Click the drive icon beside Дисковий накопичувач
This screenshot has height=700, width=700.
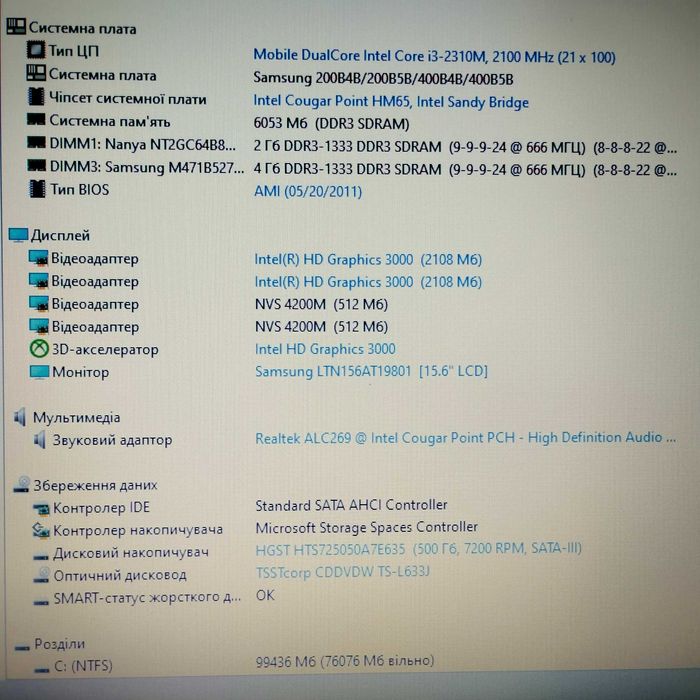[x=41, y=556]
